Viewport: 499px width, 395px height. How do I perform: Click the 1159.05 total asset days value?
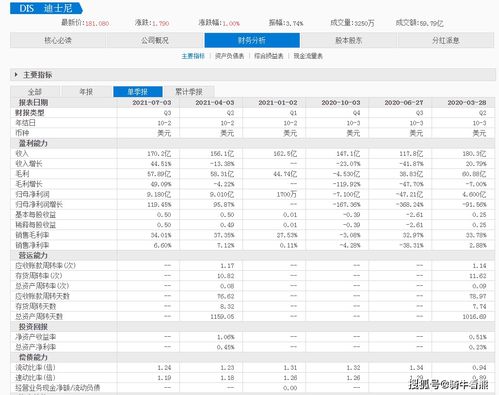point(222,317)
